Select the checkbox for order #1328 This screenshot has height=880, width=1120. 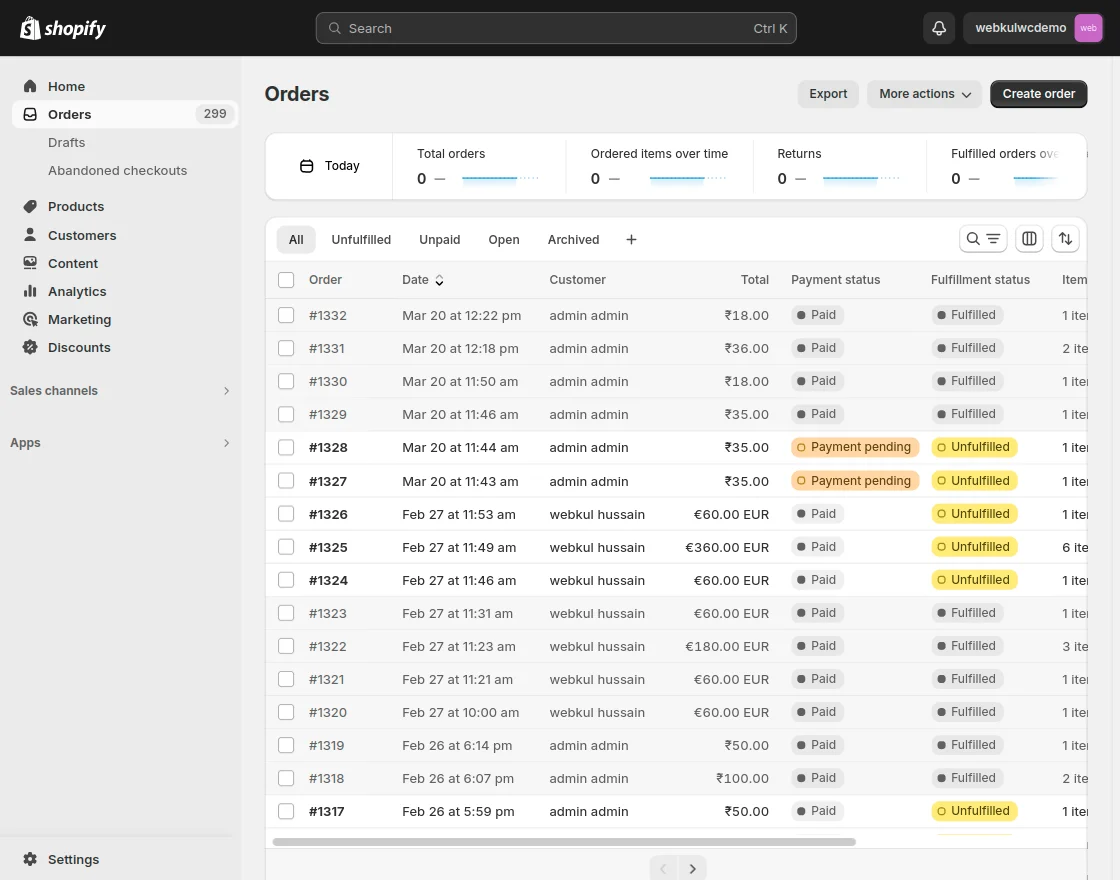tap(286, 447)
